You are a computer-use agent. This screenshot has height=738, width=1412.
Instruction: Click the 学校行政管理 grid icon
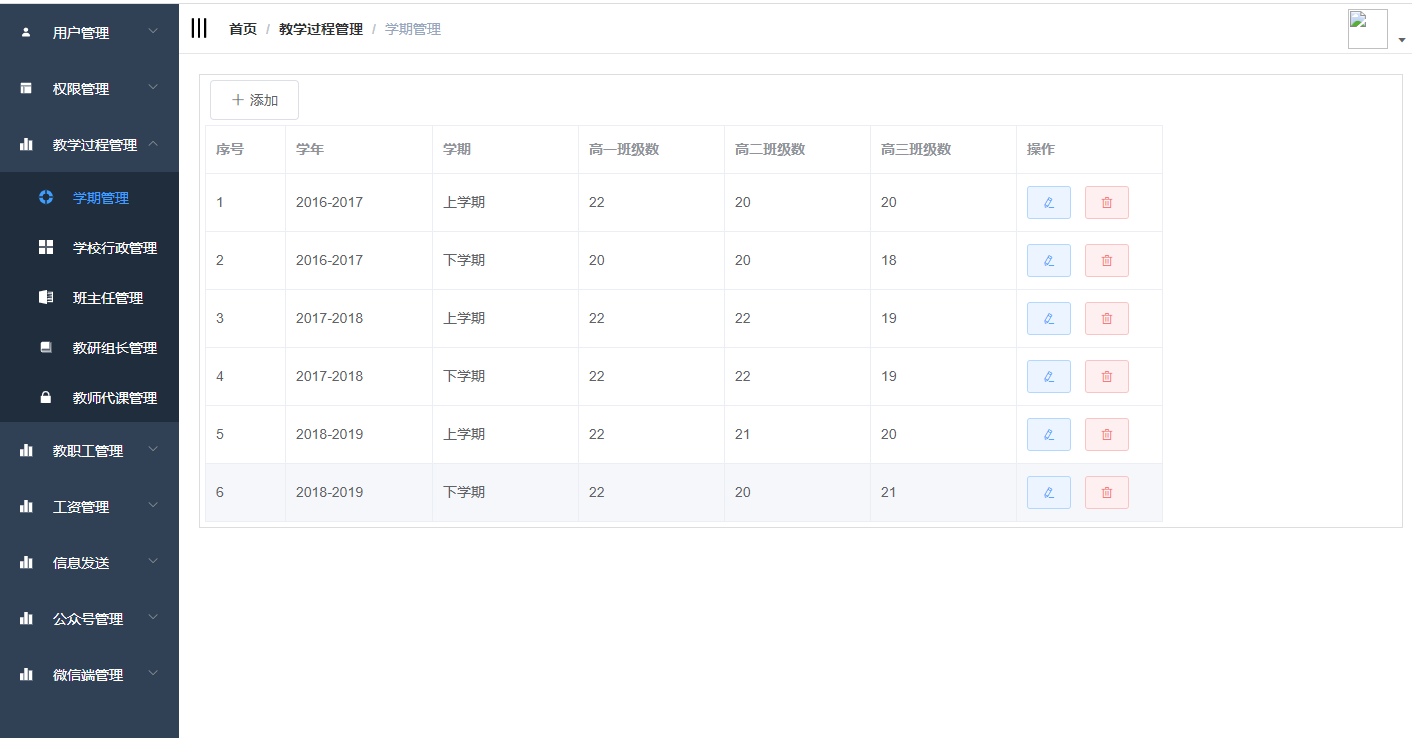click(x=46, y=247)
